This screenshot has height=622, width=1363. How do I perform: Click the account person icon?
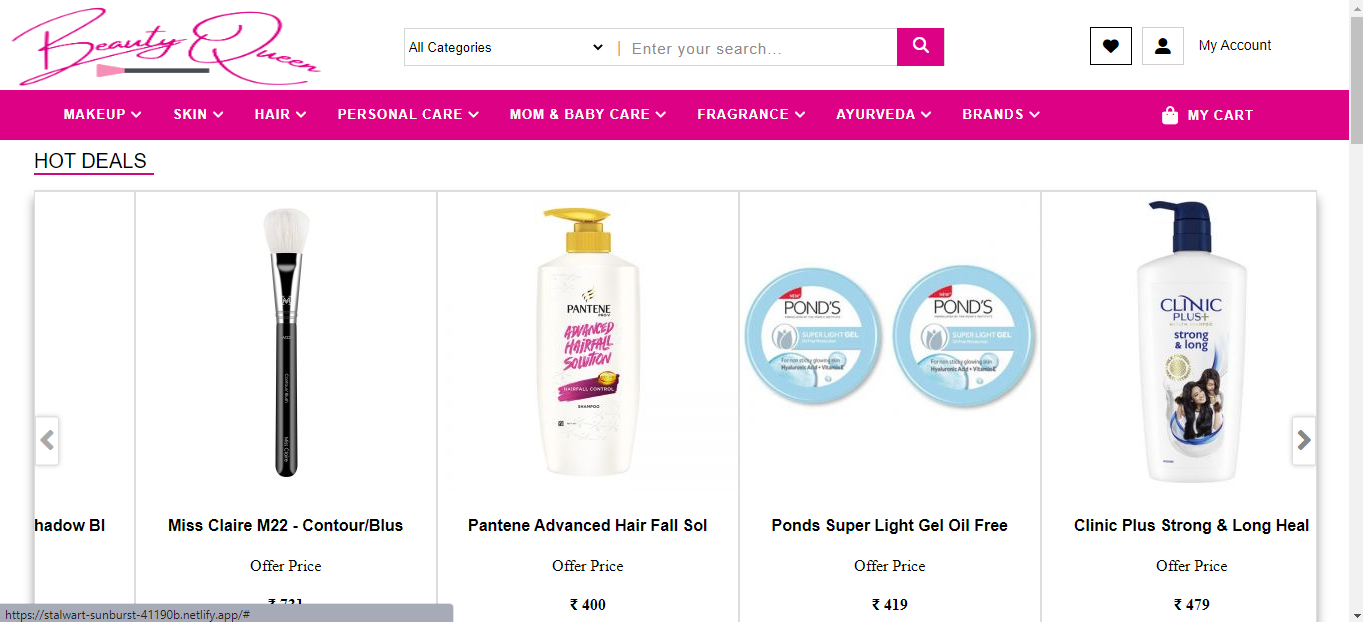1162,45
